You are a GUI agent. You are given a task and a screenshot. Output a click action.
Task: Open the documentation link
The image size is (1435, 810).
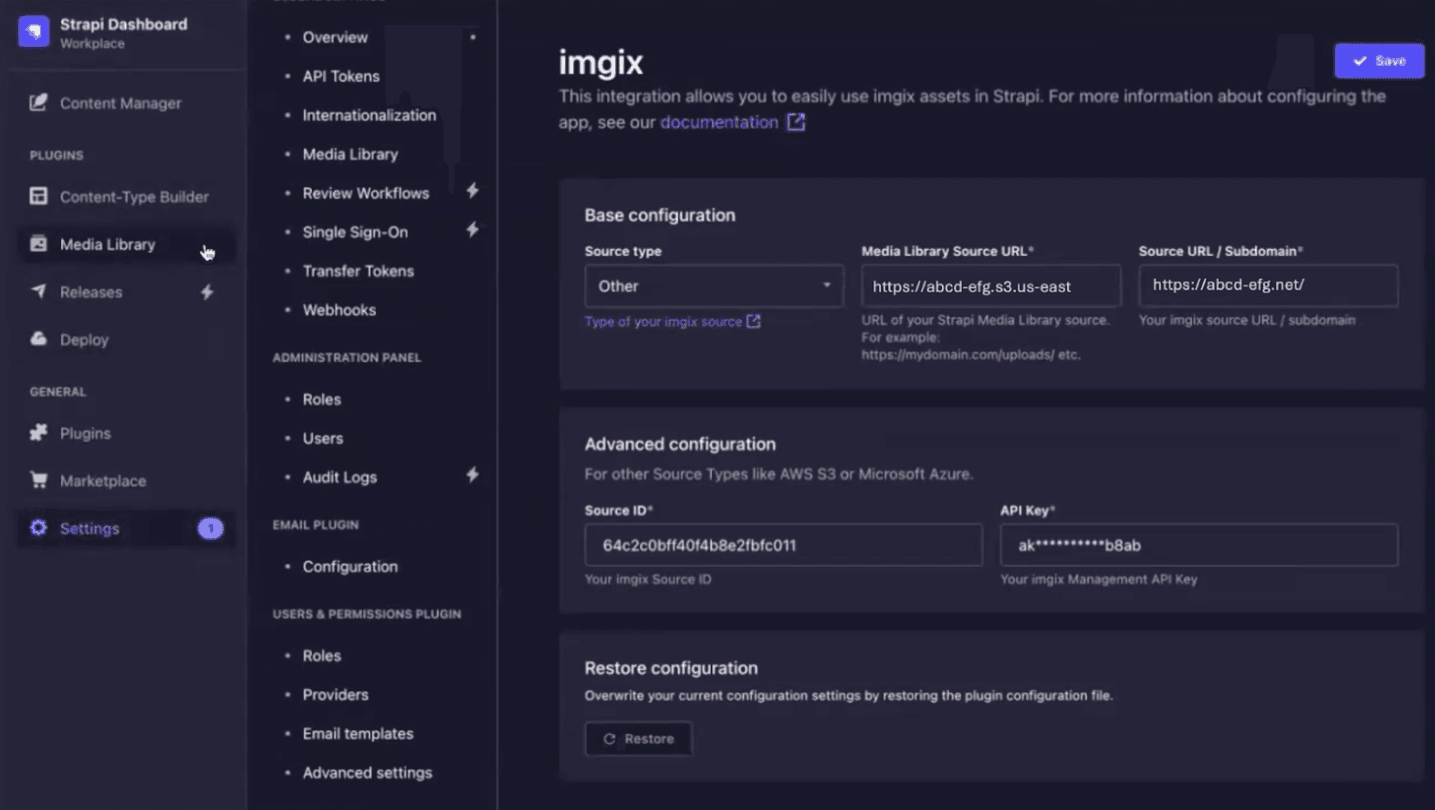tap(719, 122)
